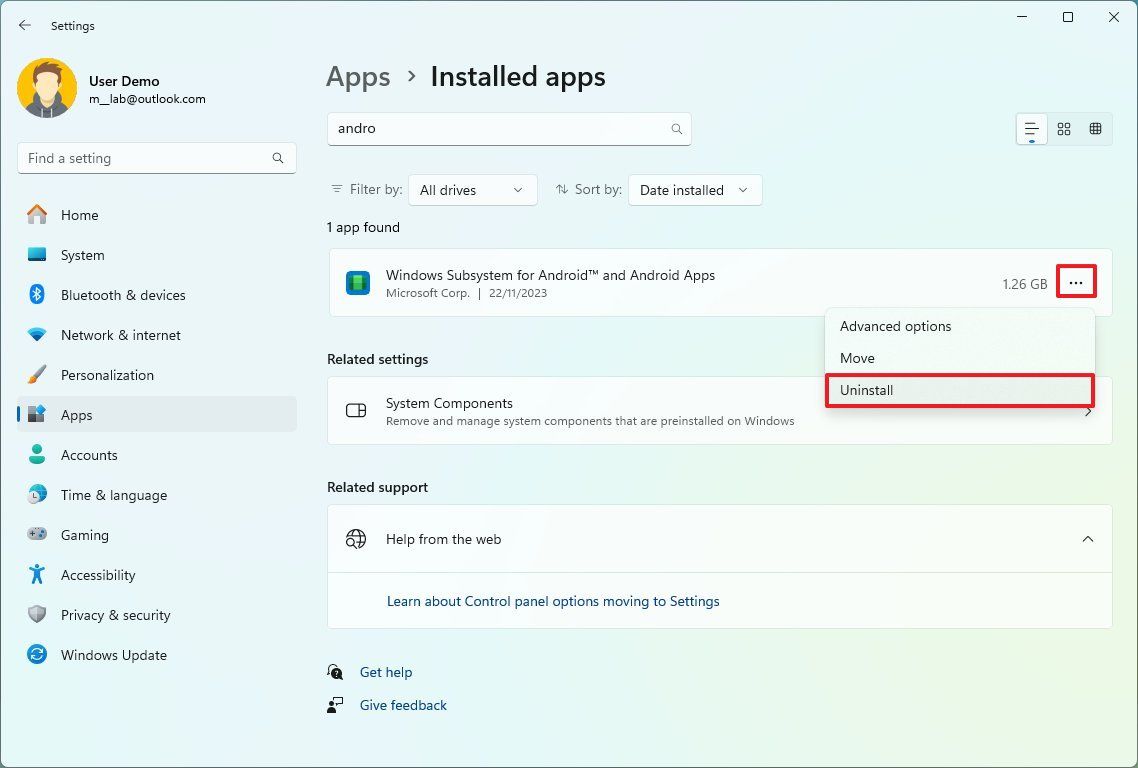1138x768 pixels.
Task: Select the list view layout icon
Action: click(1031, 128)
